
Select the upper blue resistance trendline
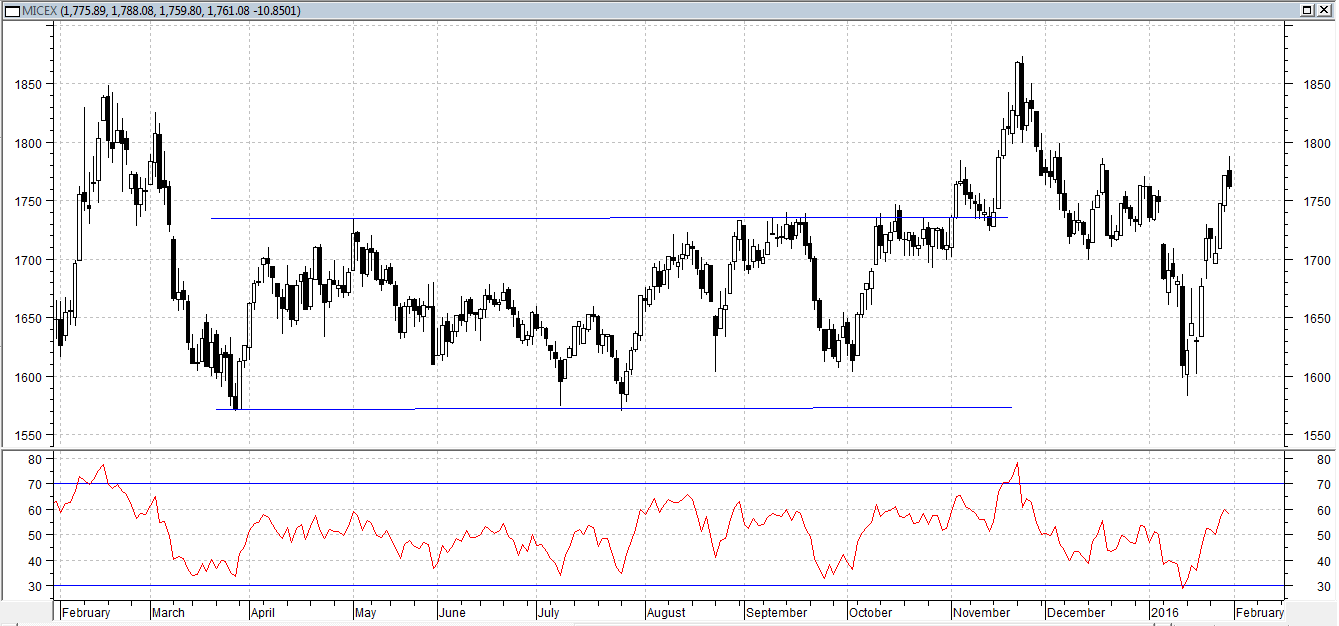pos(500,218)
